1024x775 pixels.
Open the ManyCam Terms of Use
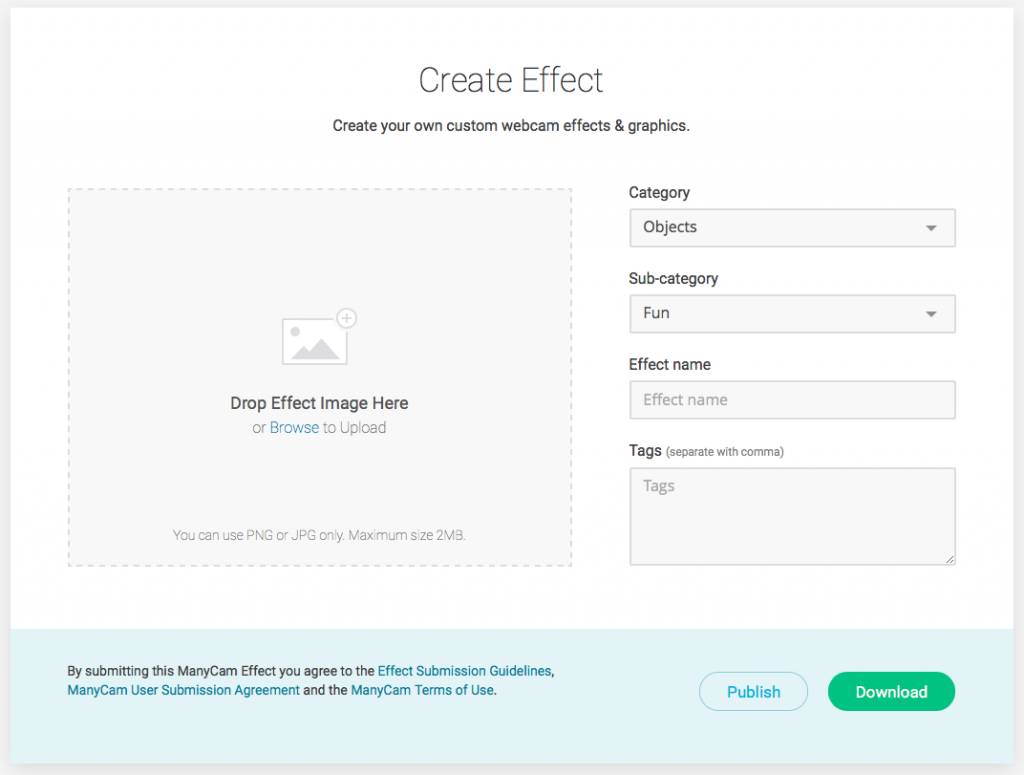[x=421, y=690]
